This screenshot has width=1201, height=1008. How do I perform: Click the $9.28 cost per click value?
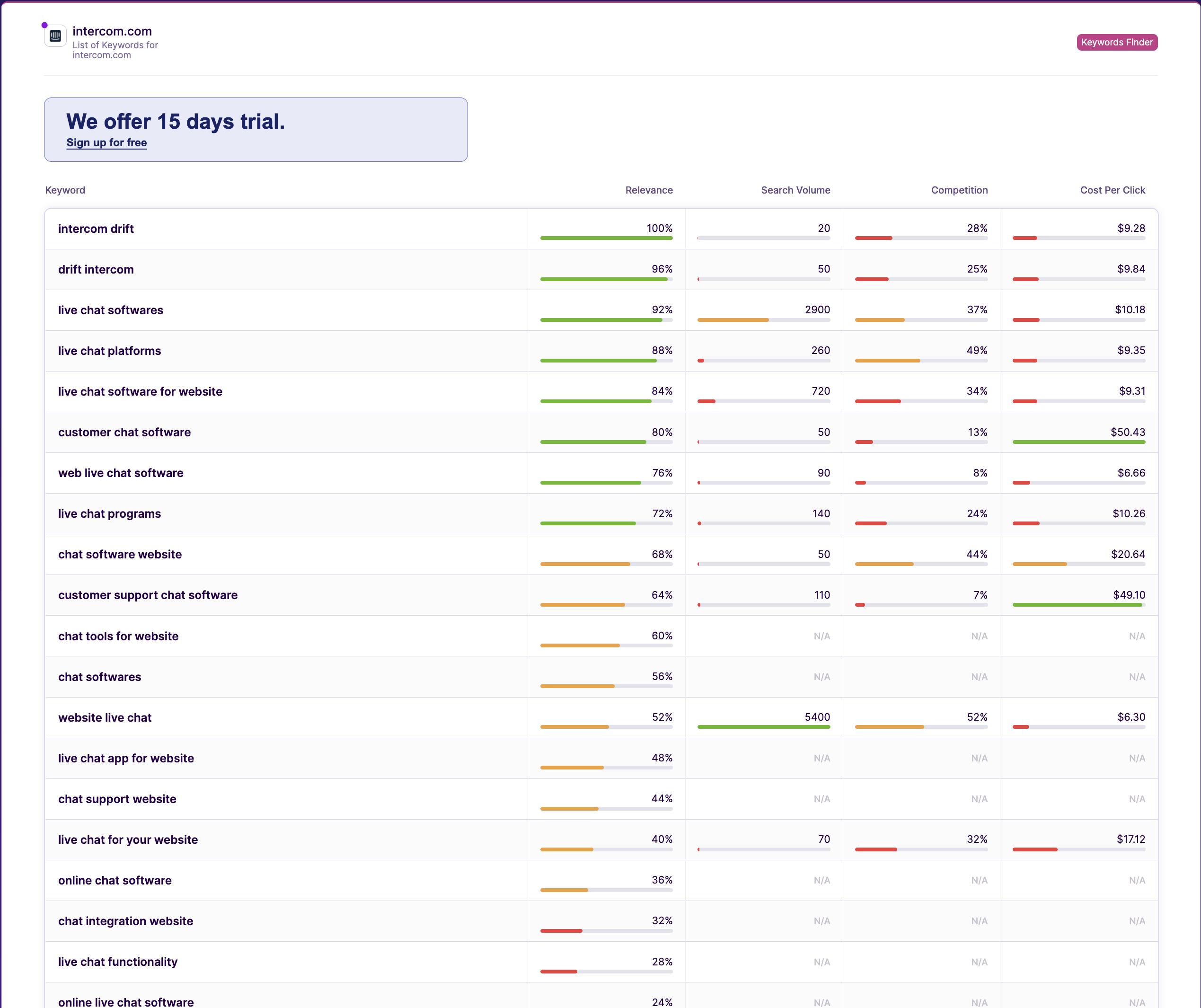pyautogui.click(x=1131, y=228)
